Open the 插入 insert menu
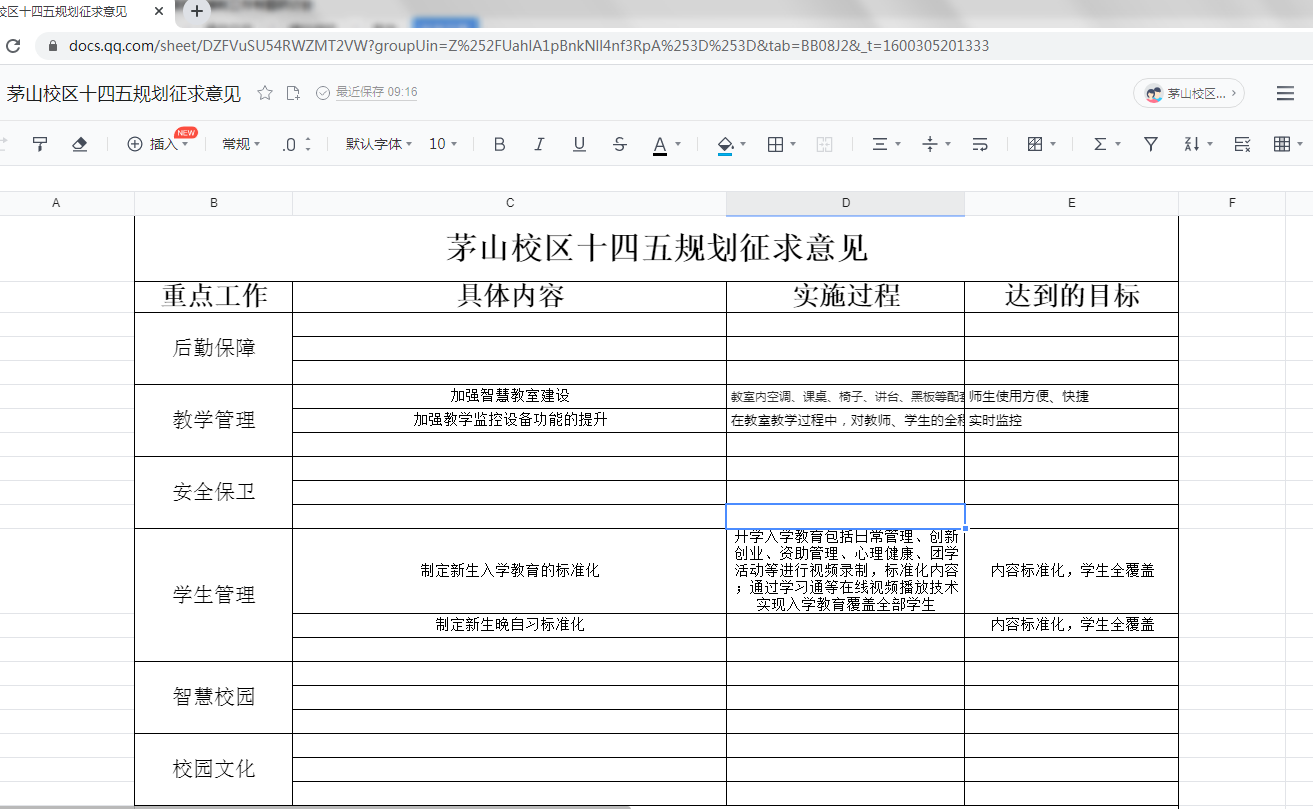 coord(157,144)
